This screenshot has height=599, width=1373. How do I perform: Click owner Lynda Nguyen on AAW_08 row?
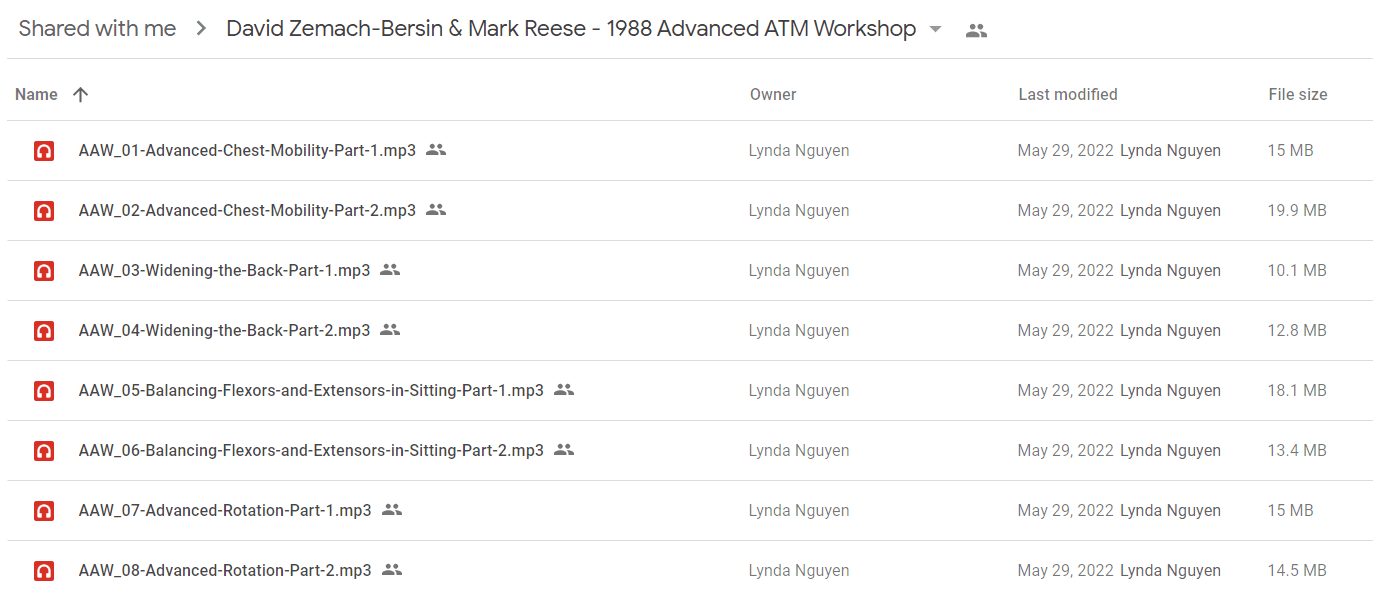[799, 570]
